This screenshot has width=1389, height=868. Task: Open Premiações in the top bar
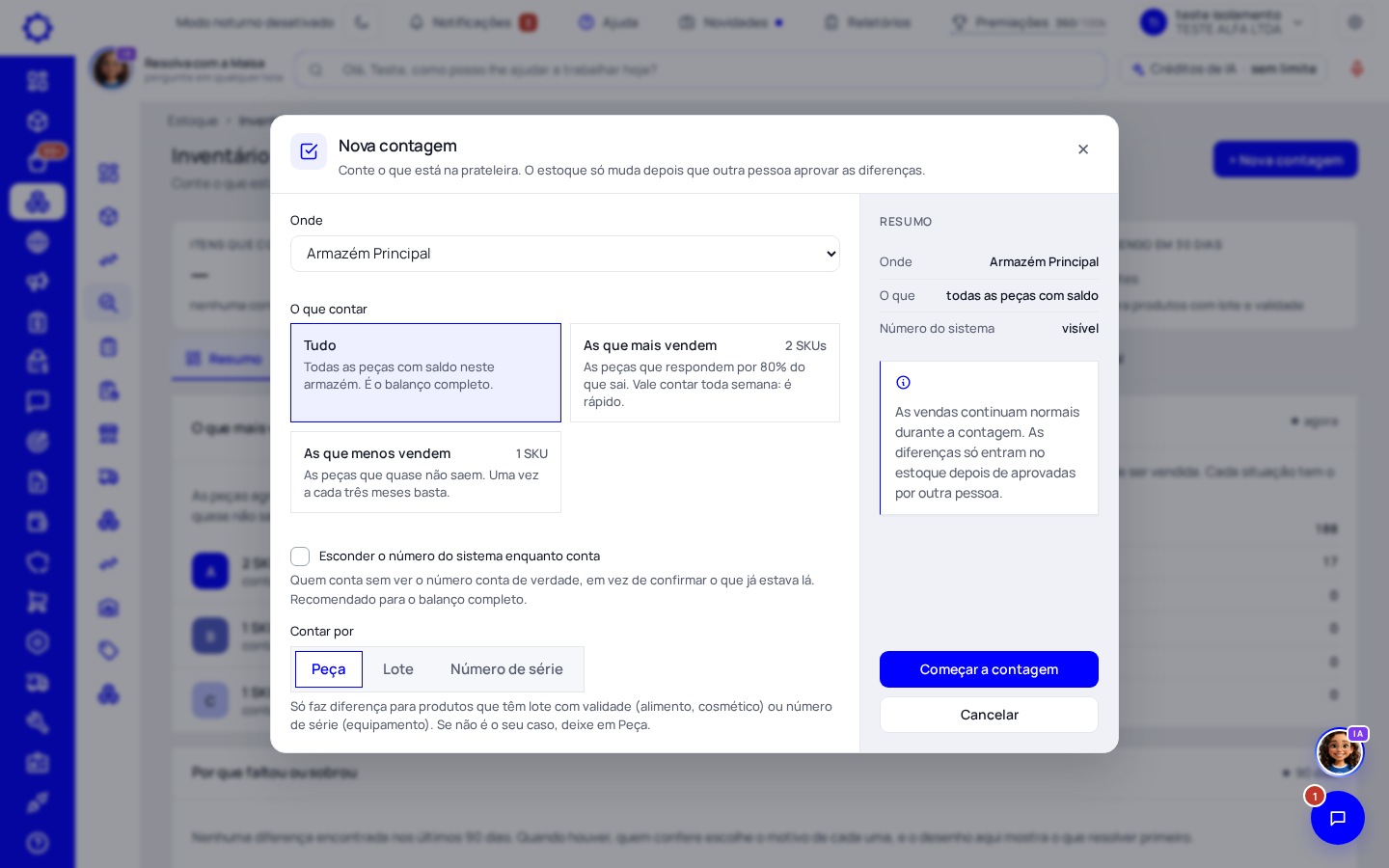pyautogui.click(x=1028, y=22)
